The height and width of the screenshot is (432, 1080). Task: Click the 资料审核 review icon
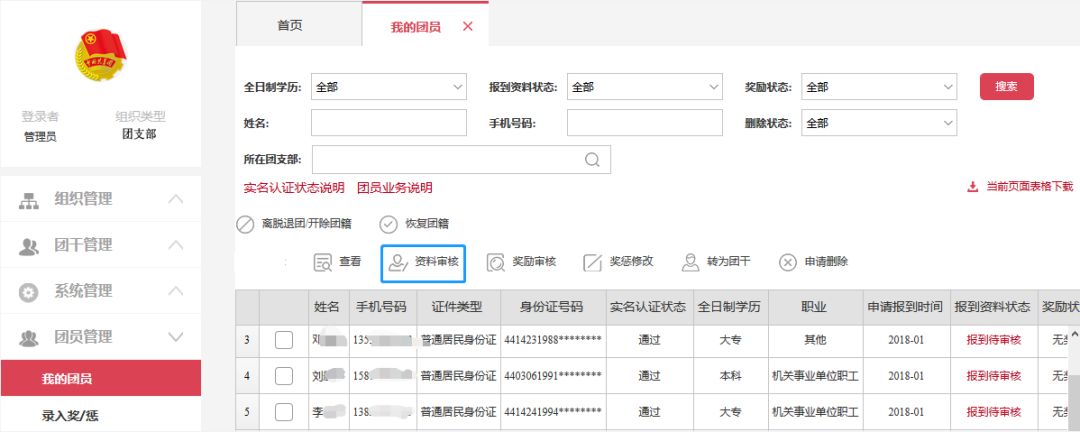click(399, 263)
